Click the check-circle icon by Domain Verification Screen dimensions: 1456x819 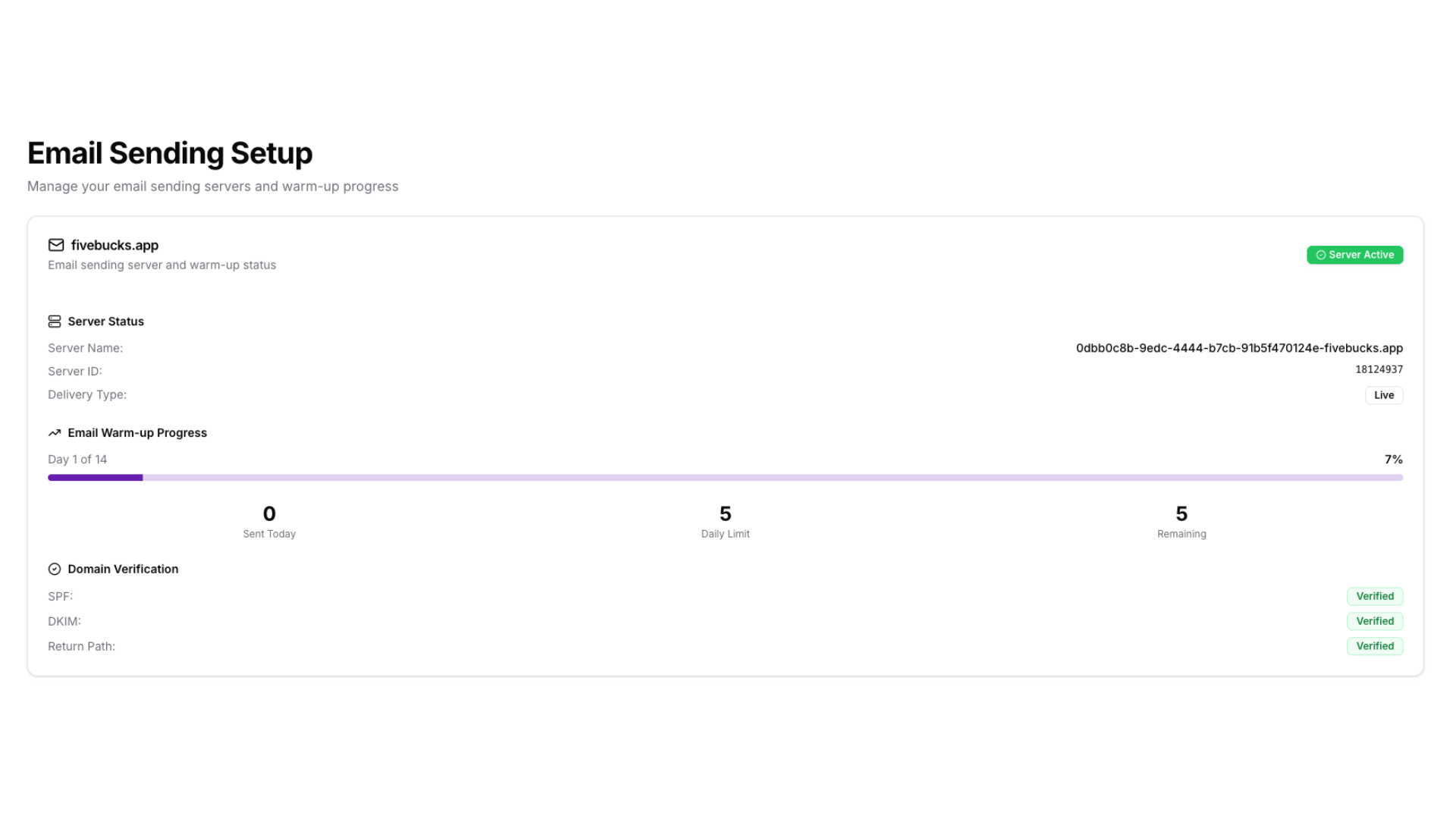click(x=55, y=570)
